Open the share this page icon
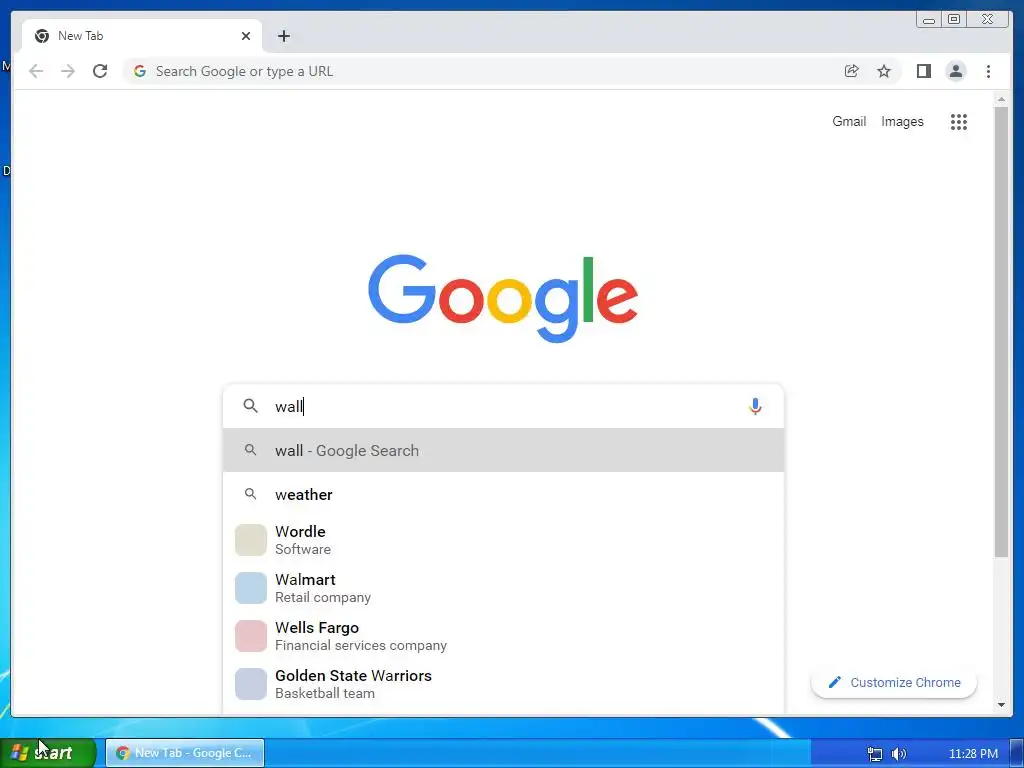1024x768 pixels. [x=851, y=71]
